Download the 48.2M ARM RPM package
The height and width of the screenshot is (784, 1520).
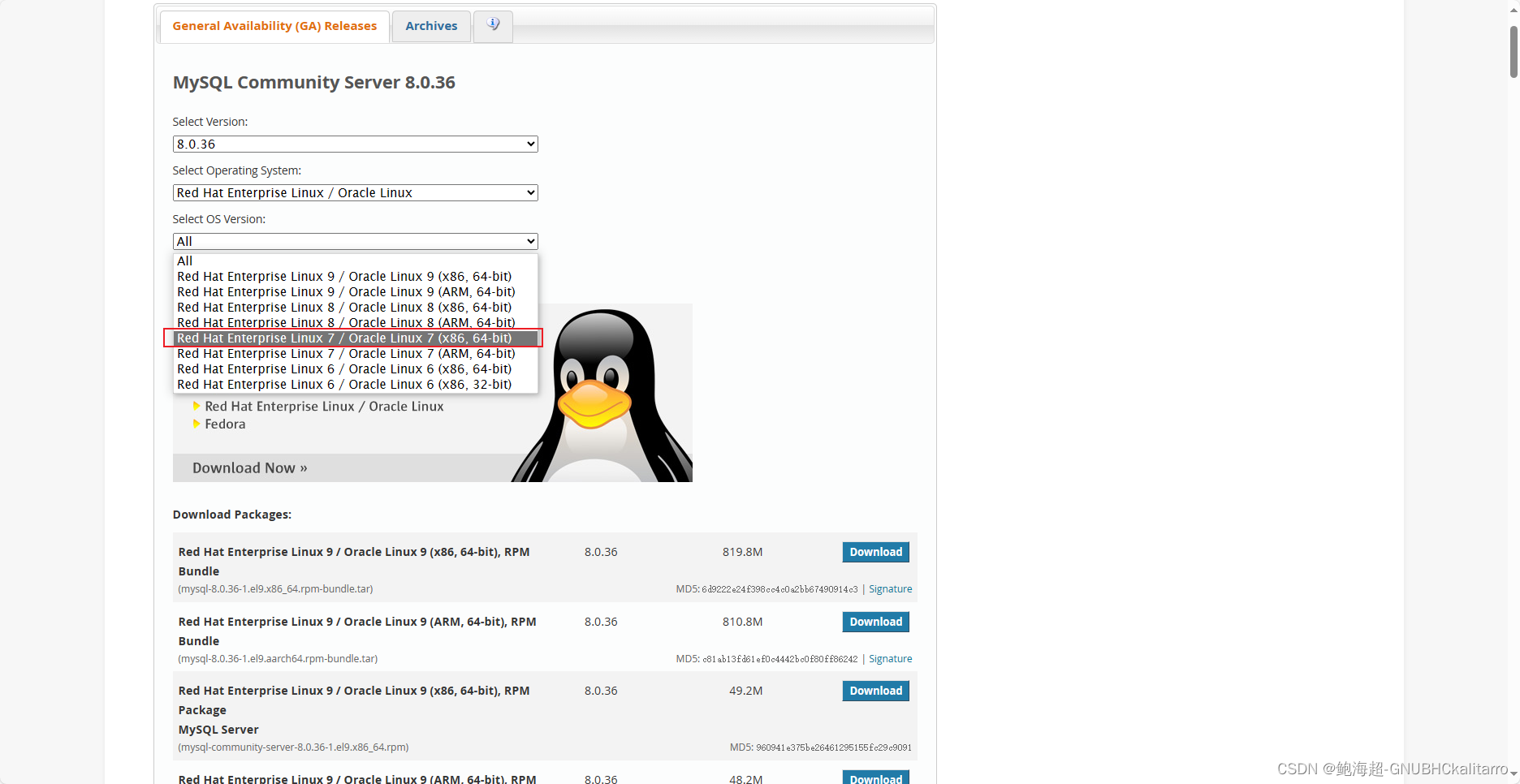coord(875,778)
